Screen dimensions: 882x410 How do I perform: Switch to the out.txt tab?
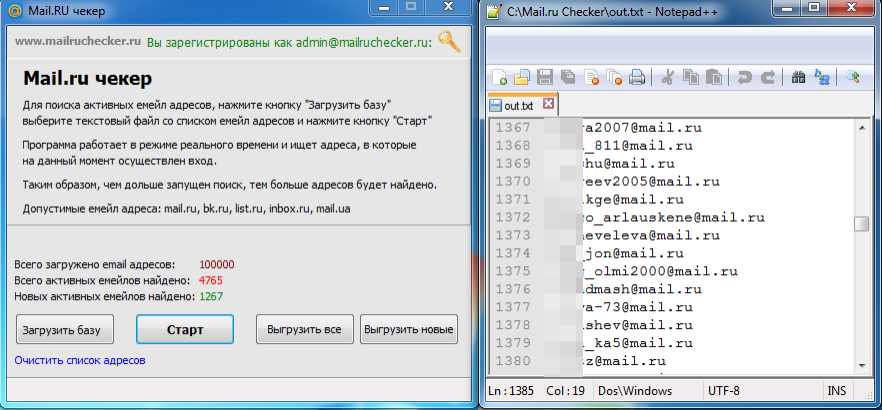point(523,105)
